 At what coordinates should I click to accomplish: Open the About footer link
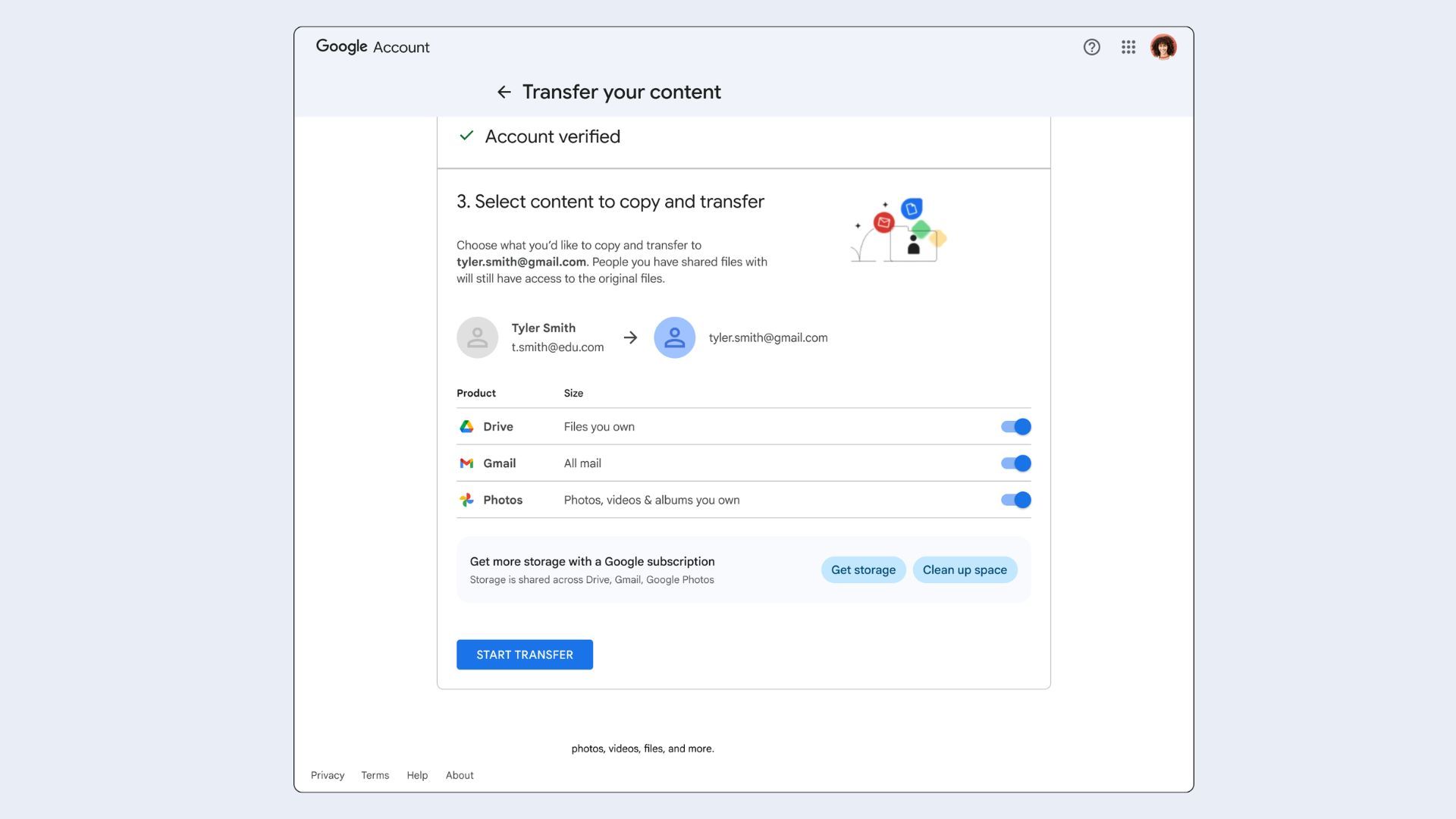460,775
